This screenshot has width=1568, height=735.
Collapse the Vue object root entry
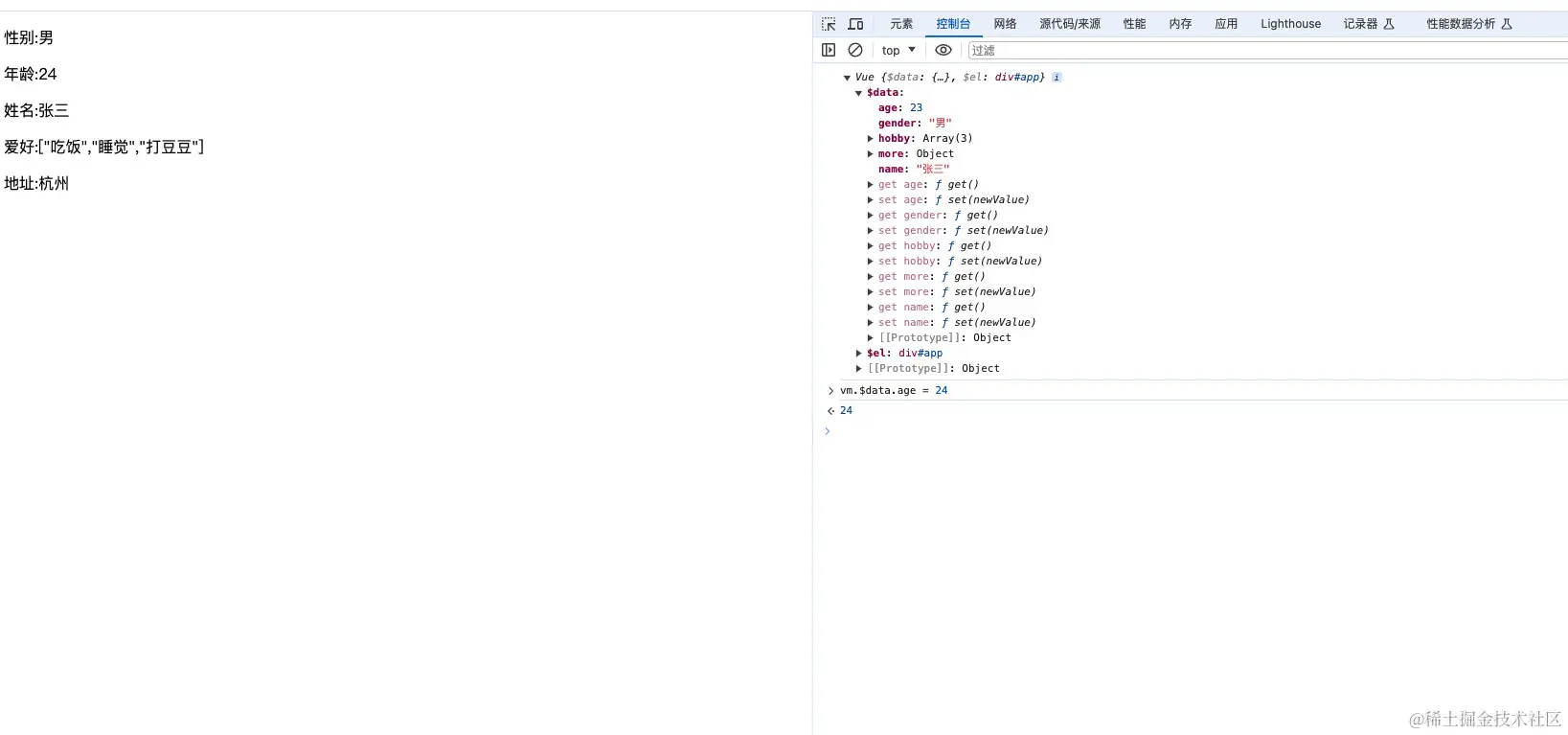(847, 78)
